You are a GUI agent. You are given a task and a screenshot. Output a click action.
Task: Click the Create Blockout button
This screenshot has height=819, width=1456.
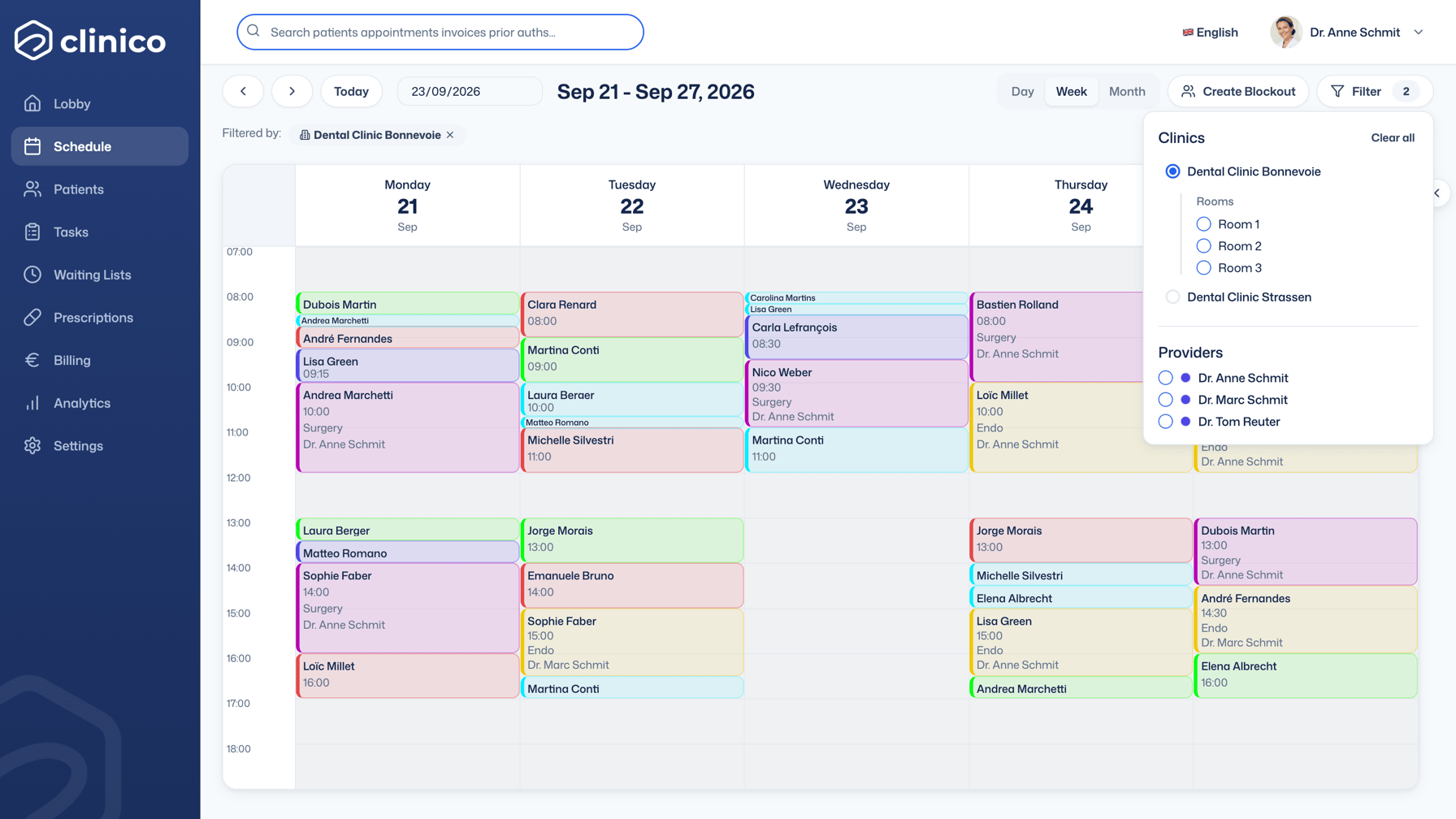click(x=1238, y=91)
